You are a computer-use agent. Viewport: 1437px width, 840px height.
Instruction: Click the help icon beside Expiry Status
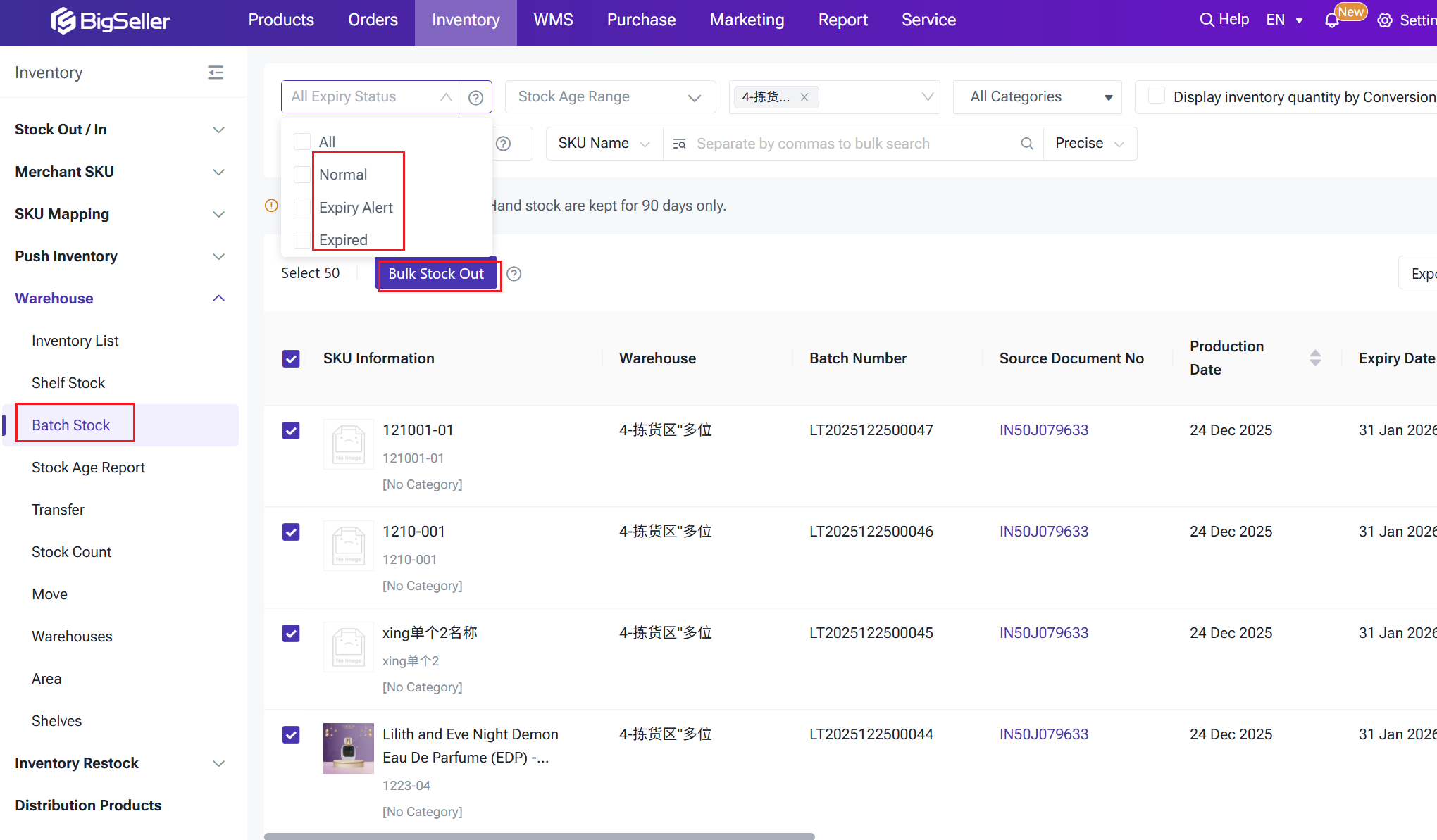(x=476, y=97)
